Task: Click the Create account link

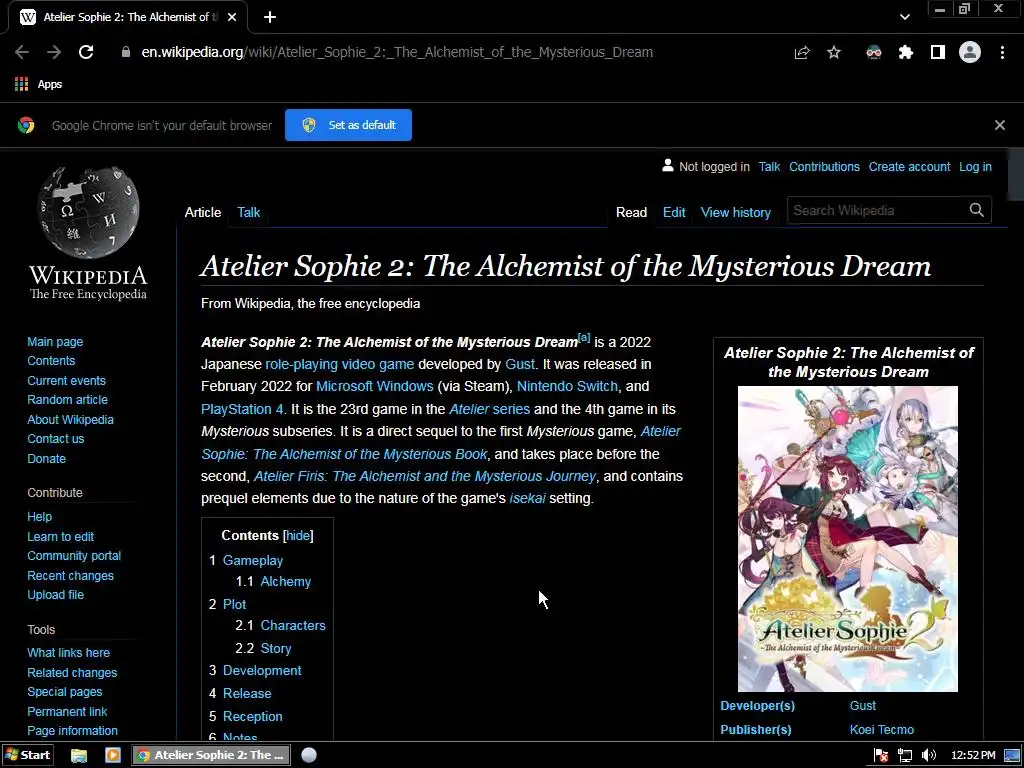Action: (909, 167)
